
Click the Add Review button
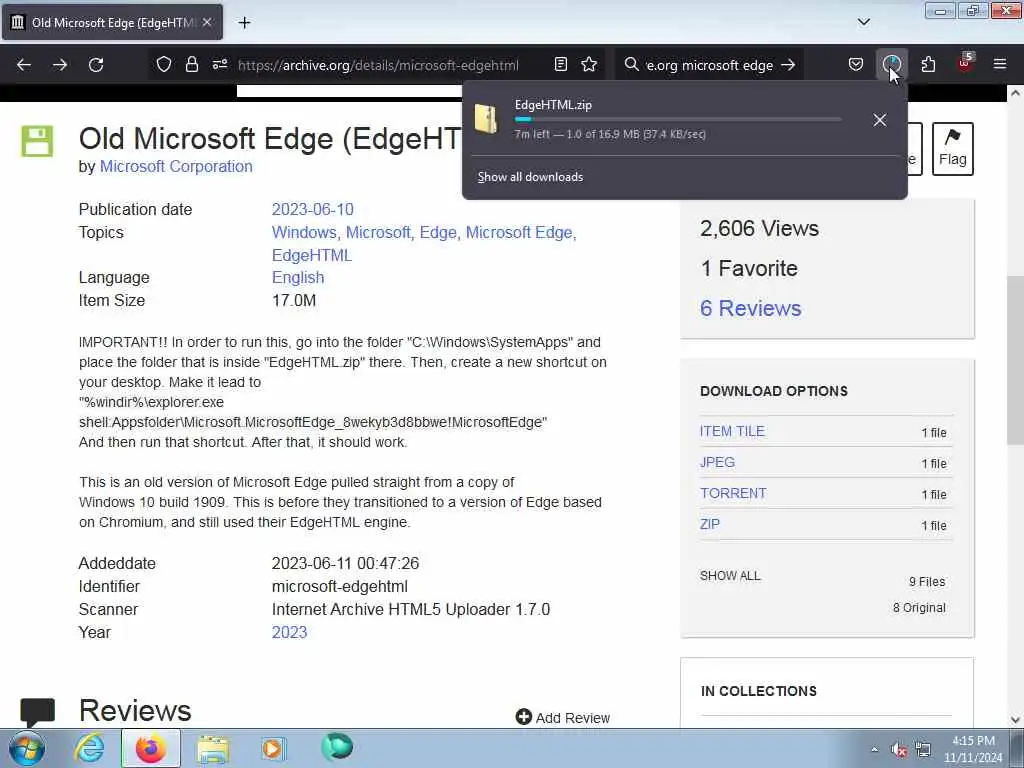[x=562, y=718]
